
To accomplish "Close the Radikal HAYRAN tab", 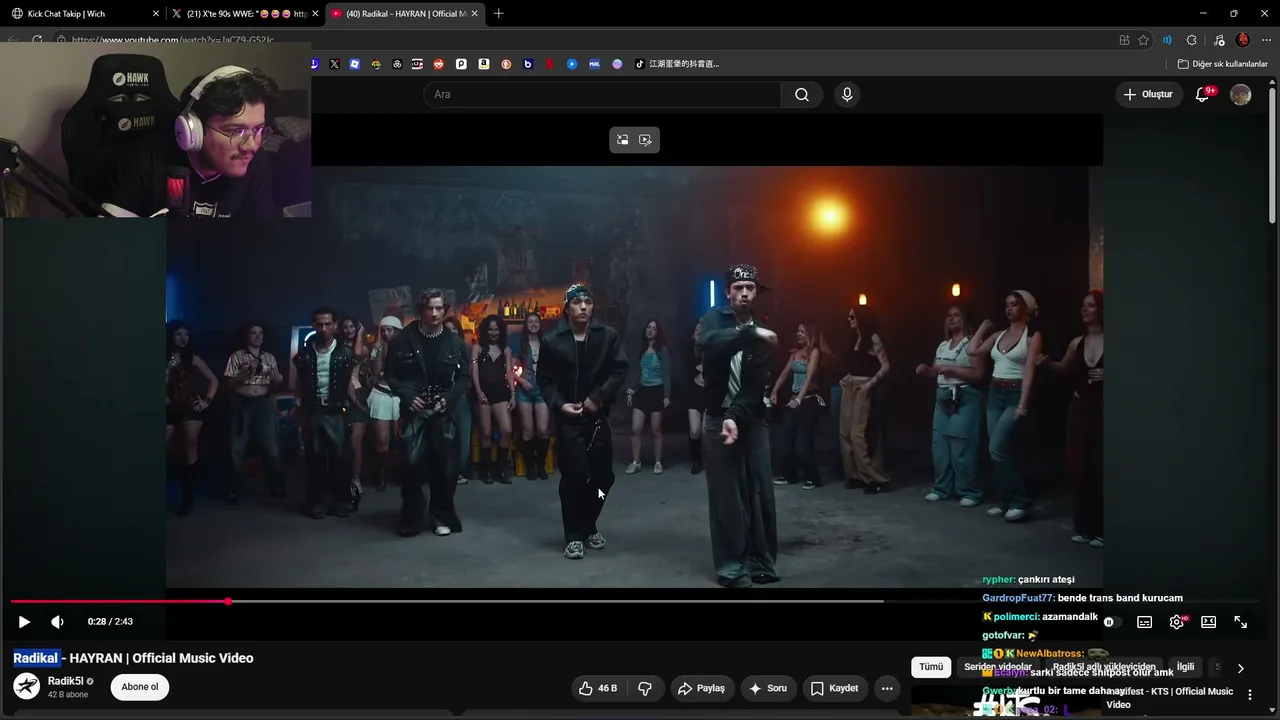I will pos(474,14).
